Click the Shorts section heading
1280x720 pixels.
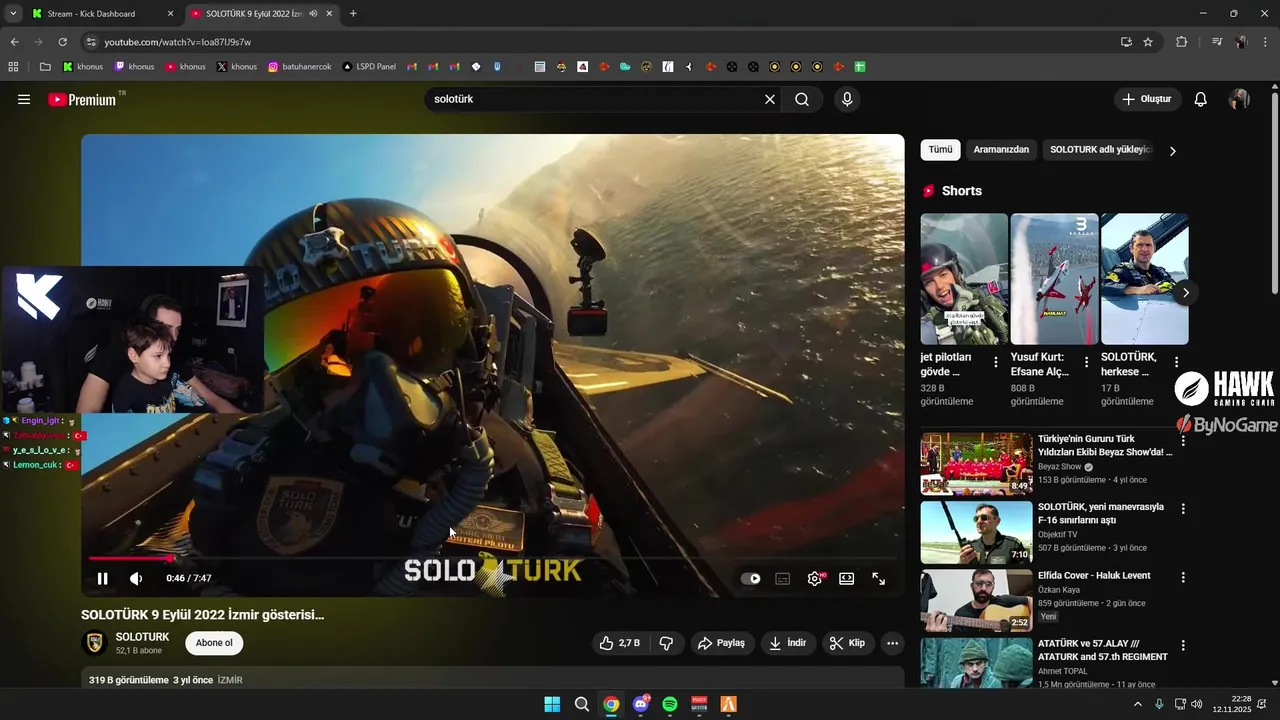962,191
